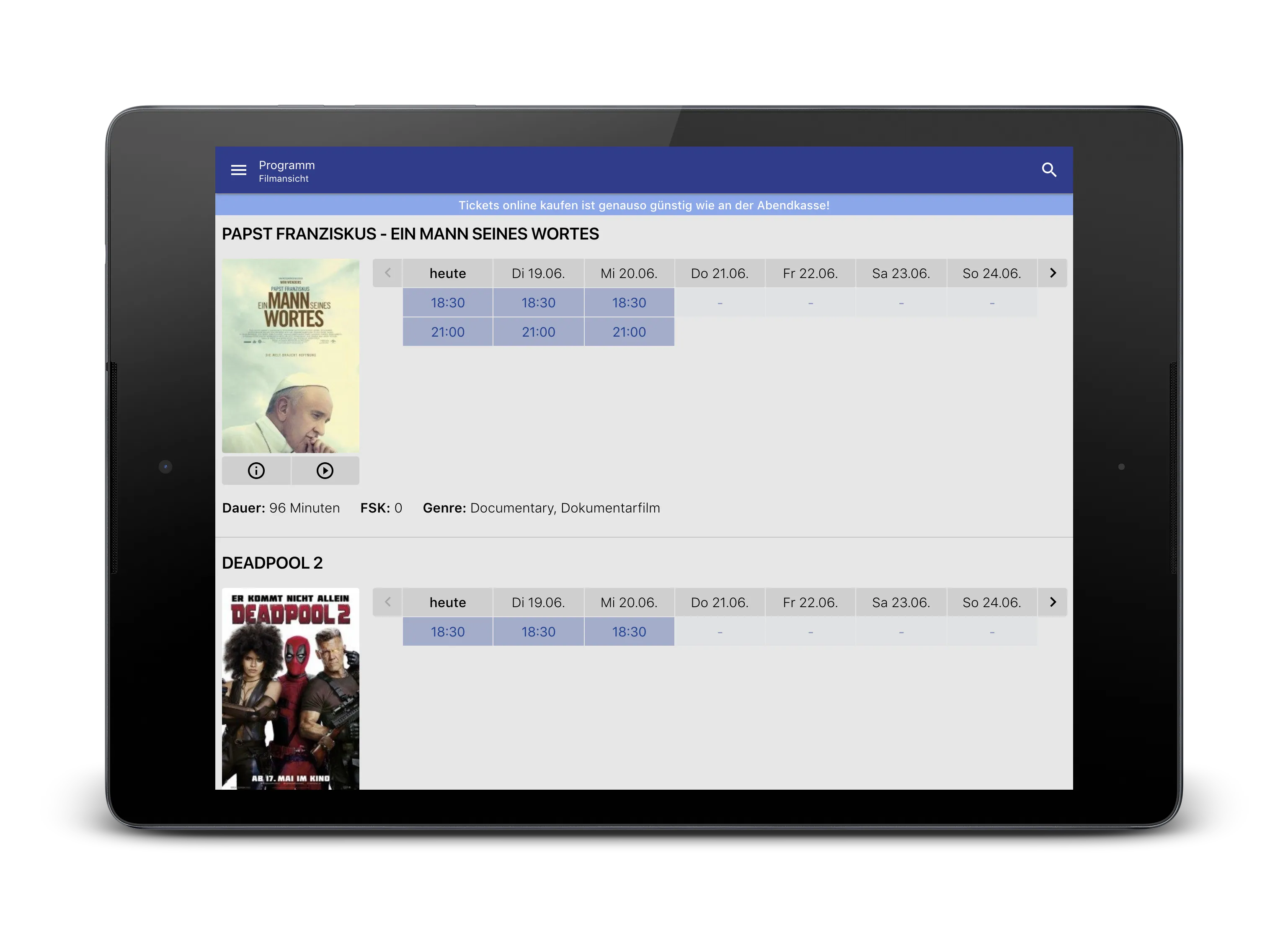Book Papst Franziskus Di 19.06. 21:00 showing

click(x=538, y=332)
